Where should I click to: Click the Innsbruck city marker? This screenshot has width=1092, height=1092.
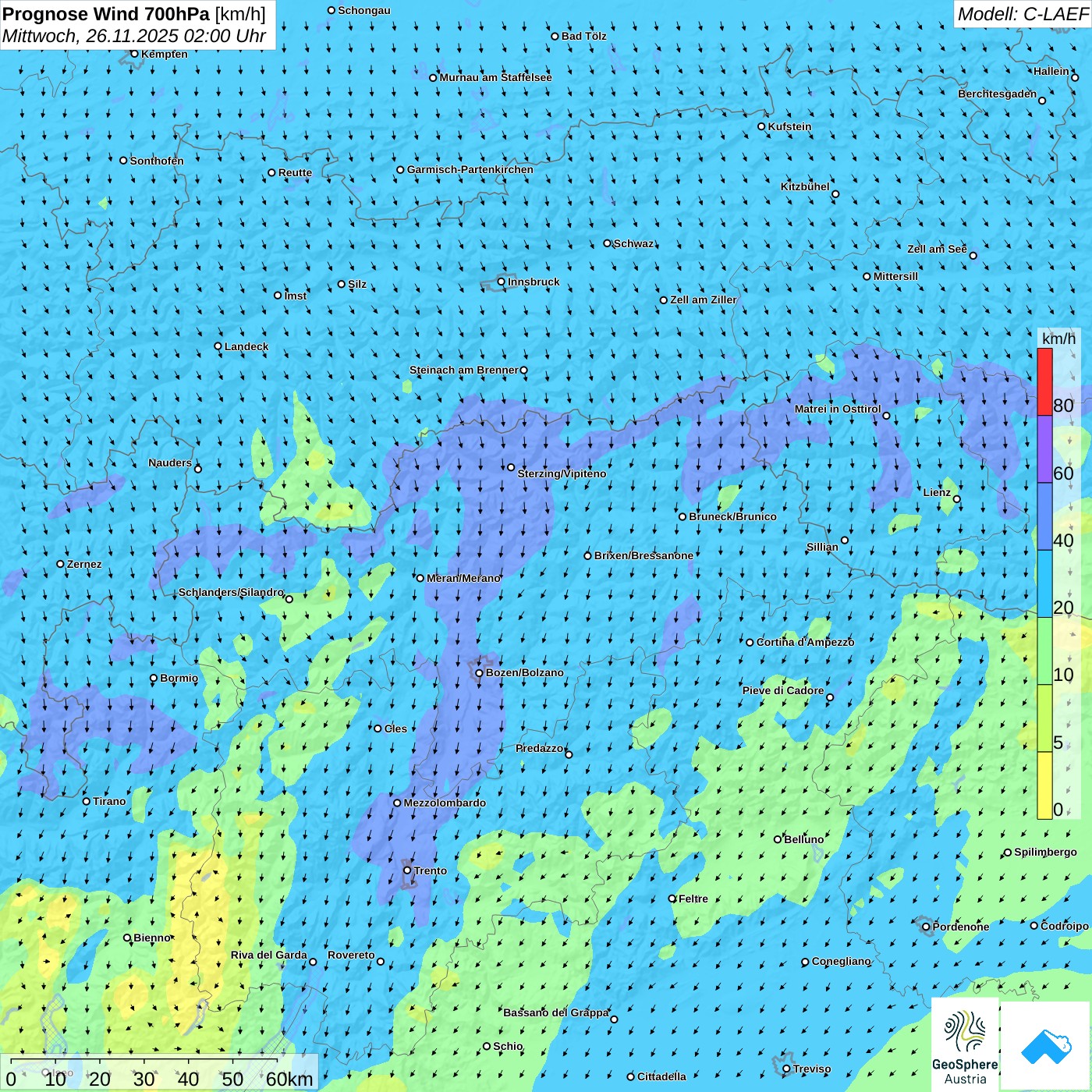tap(502, 282)
